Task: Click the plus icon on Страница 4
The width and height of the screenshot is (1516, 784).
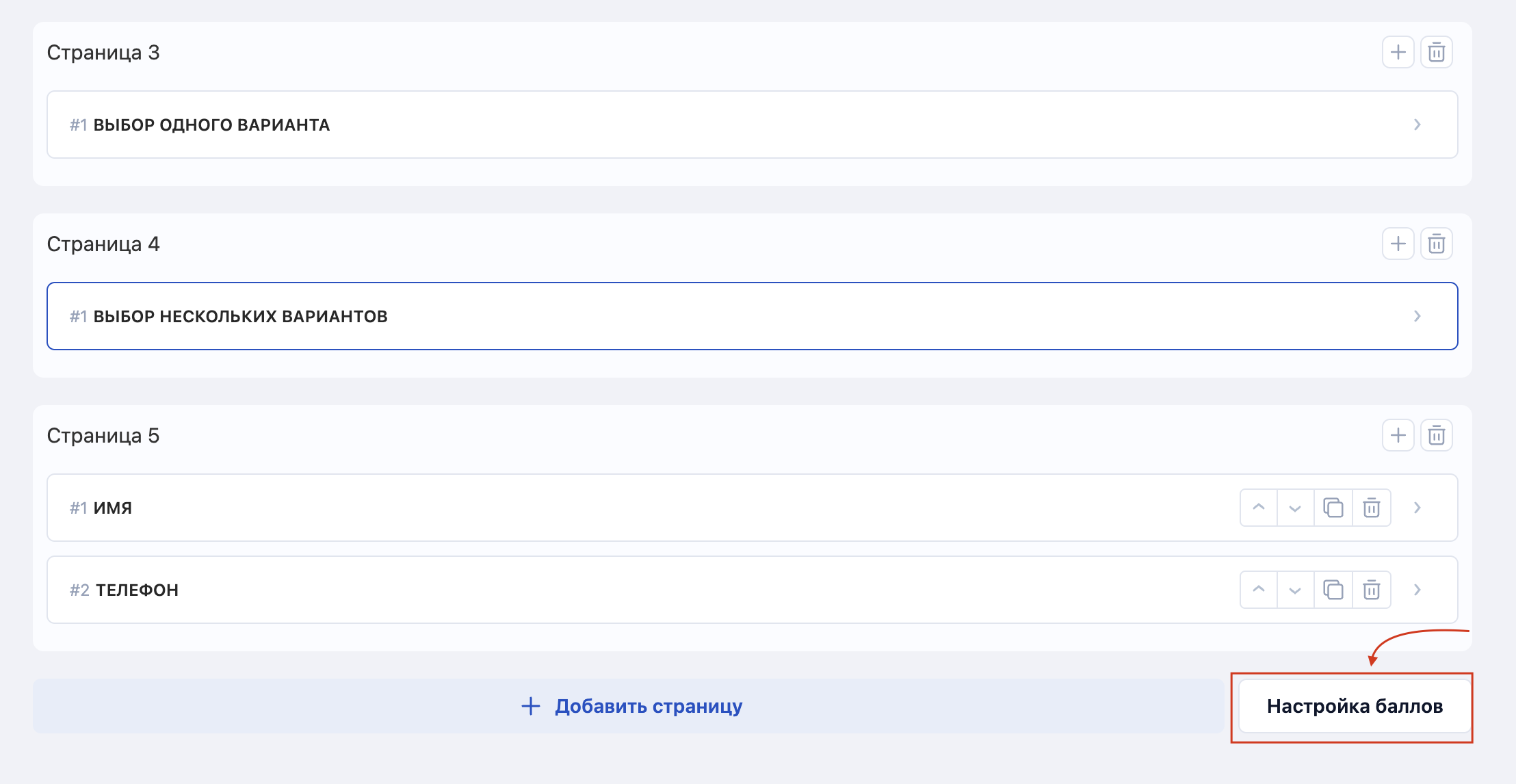Action: 1398,244
